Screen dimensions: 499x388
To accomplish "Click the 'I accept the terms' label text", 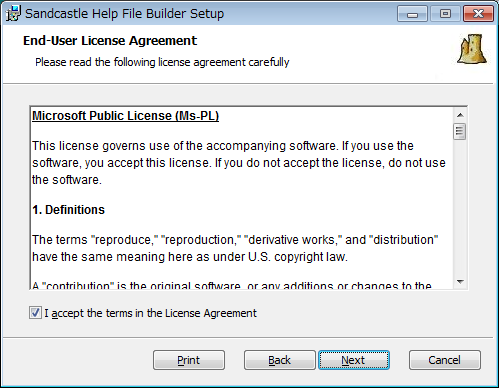I will (150, 313).
